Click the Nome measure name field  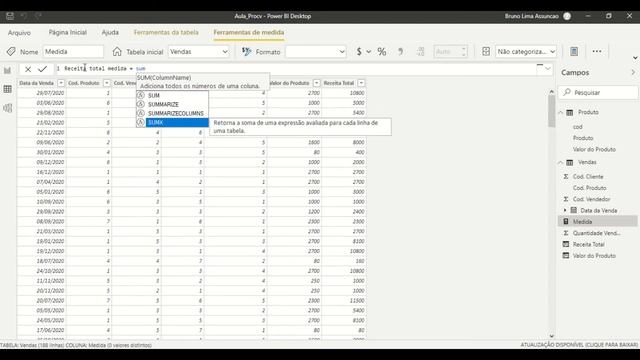point(73,51)
